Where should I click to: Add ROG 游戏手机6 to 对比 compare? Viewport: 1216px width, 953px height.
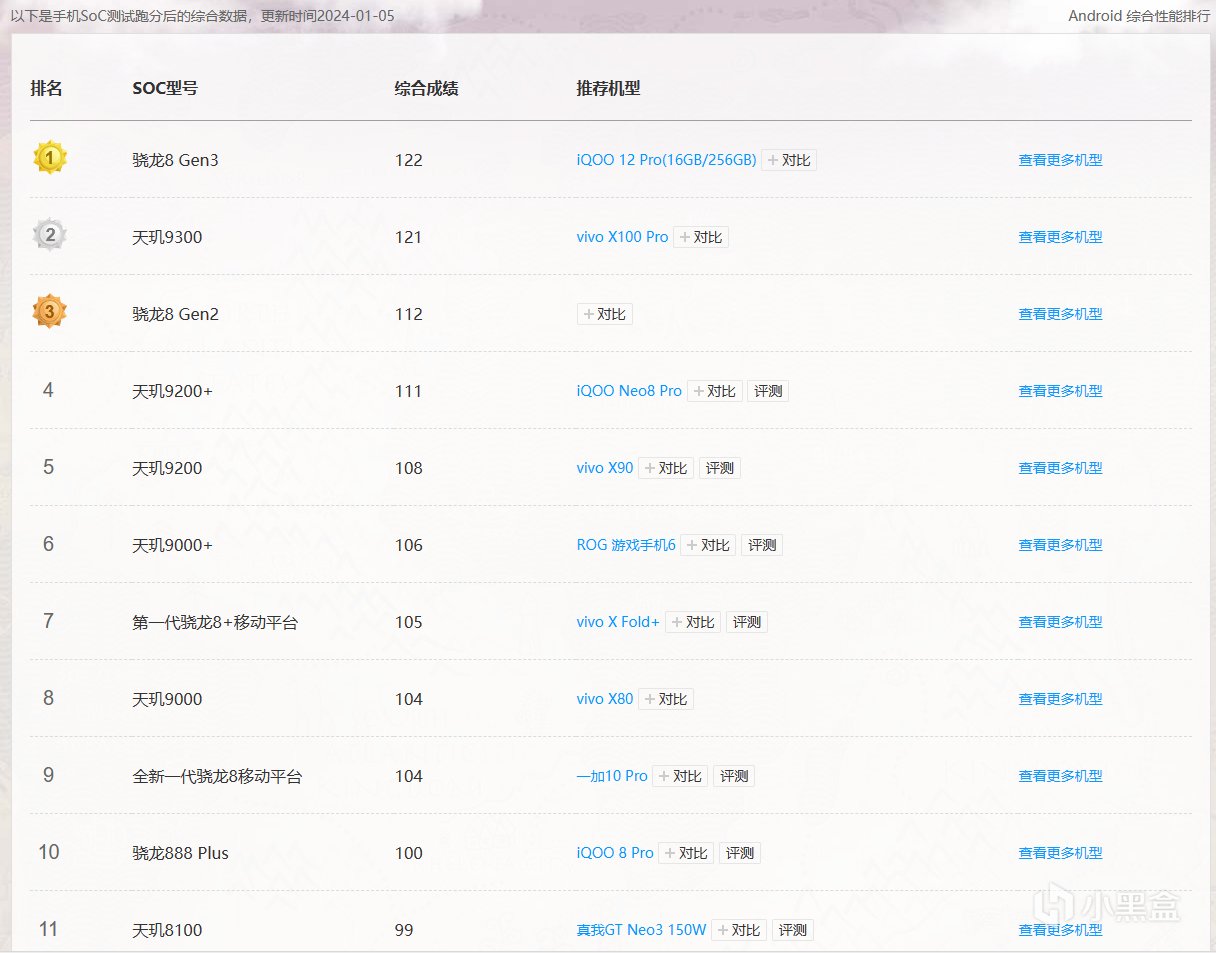click(708, 545)
